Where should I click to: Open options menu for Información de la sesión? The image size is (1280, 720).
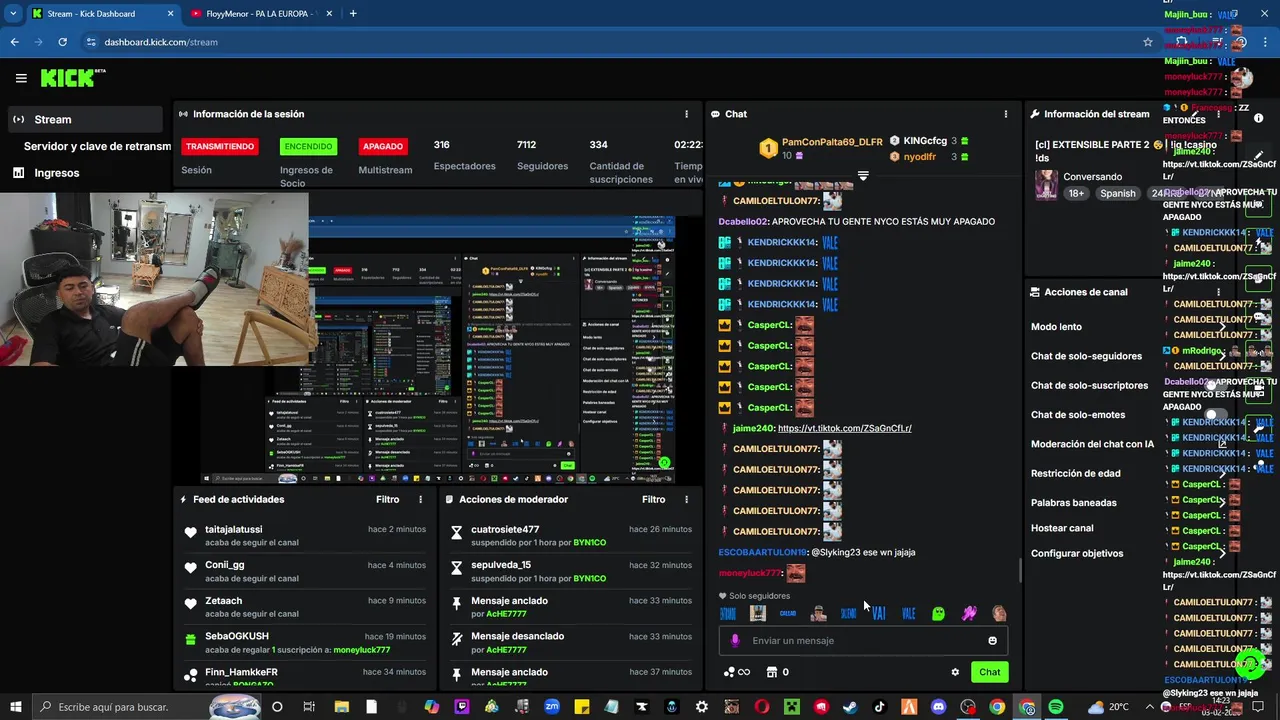pyautogui.click(x=686, y=114)
